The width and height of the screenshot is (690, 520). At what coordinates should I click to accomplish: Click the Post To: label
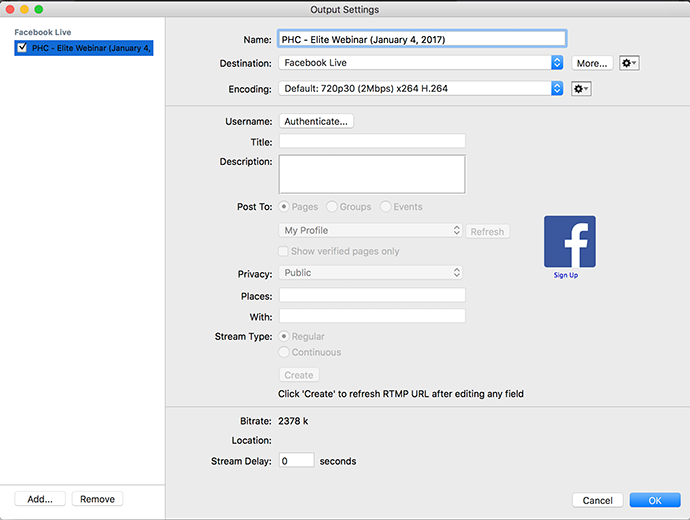pos(255,207)
